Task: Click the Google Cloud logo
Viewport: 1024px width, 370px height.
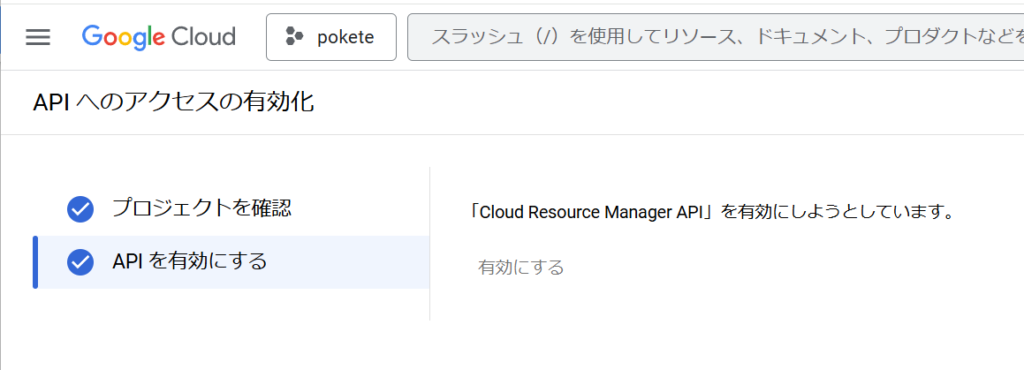Action: 159,37
